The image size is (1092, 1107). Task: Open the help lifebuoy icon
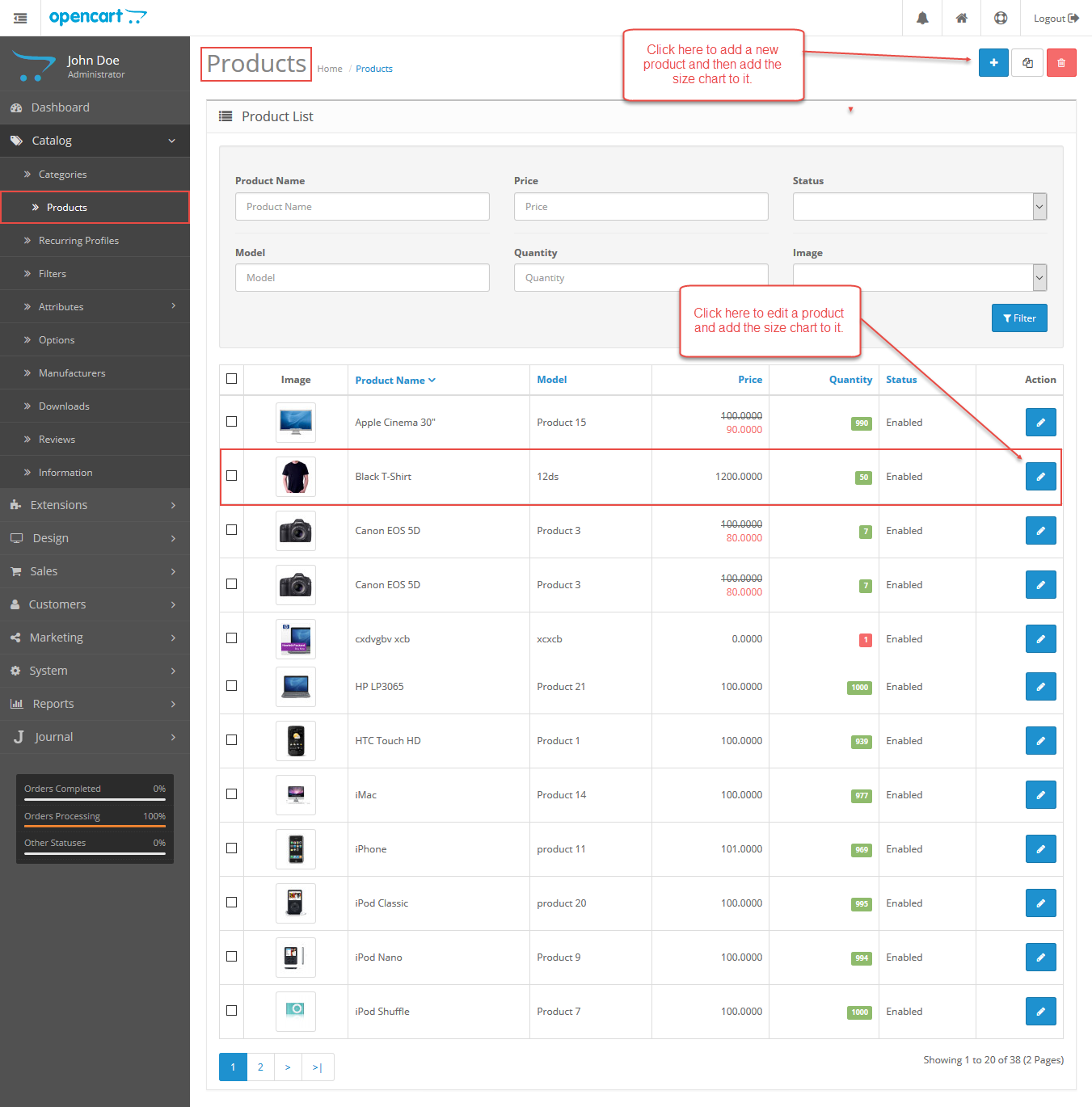[1001, 18]
